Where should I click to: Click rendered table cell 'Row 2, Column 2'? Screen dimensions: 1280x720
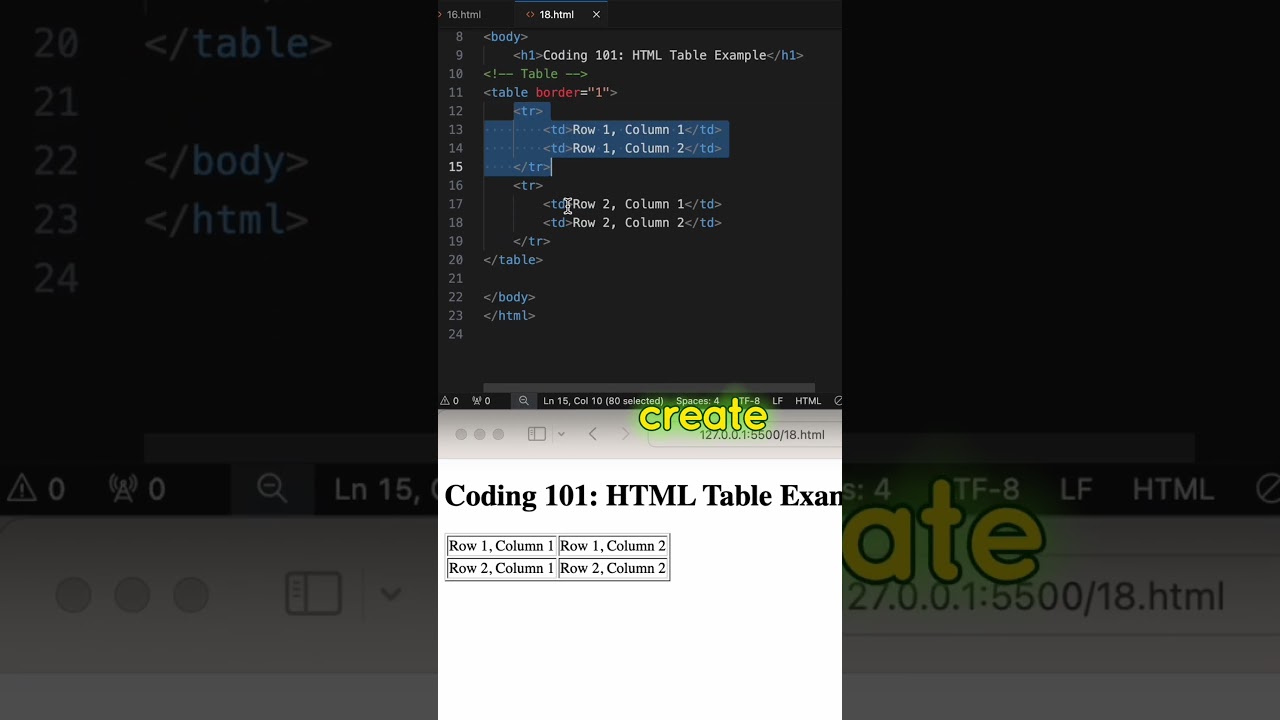[x=613, y=568]
